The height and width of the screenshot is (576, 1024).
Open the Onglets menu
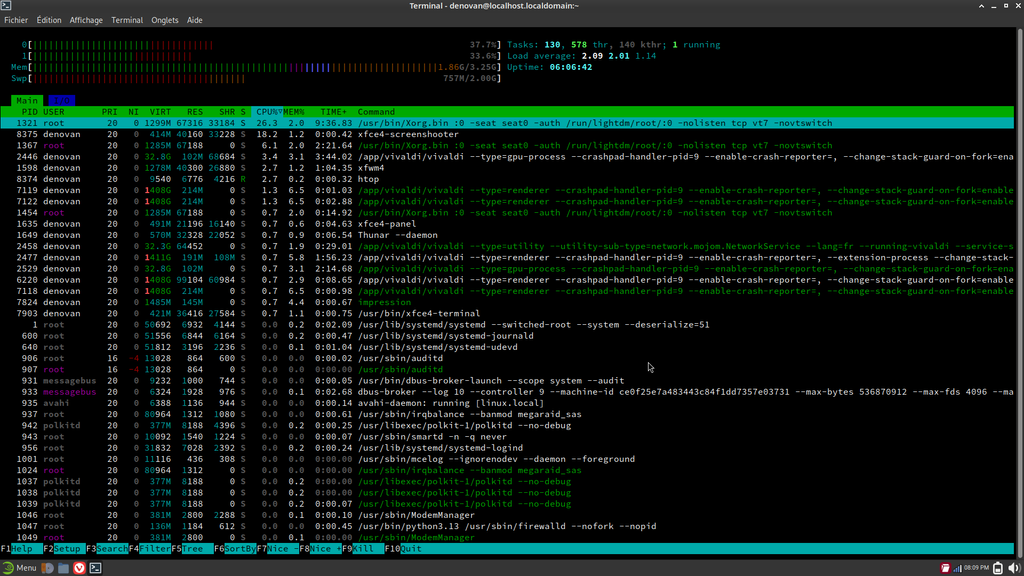coord(165,20)
